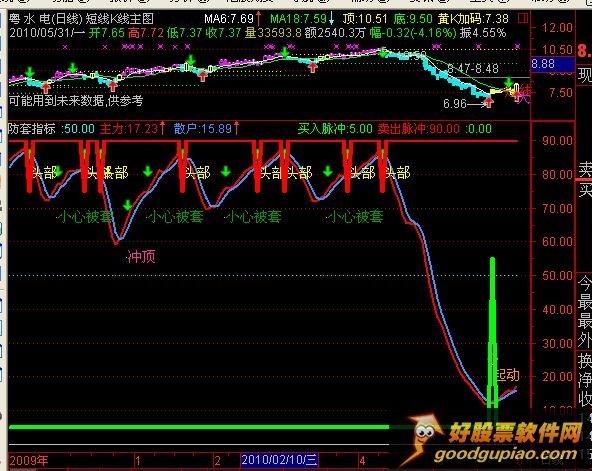Image resolution: width=592 pixels, height=471 pixels.
Task: Click the 顶:10.51 top value
Action: point(365,18)
